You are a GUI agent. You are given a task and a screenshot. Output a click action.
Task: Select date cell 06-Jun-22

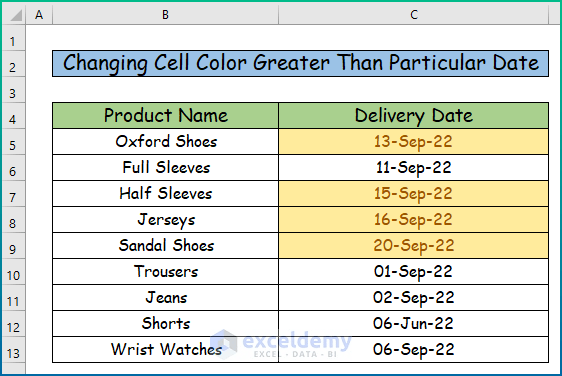tap(414, 324)
